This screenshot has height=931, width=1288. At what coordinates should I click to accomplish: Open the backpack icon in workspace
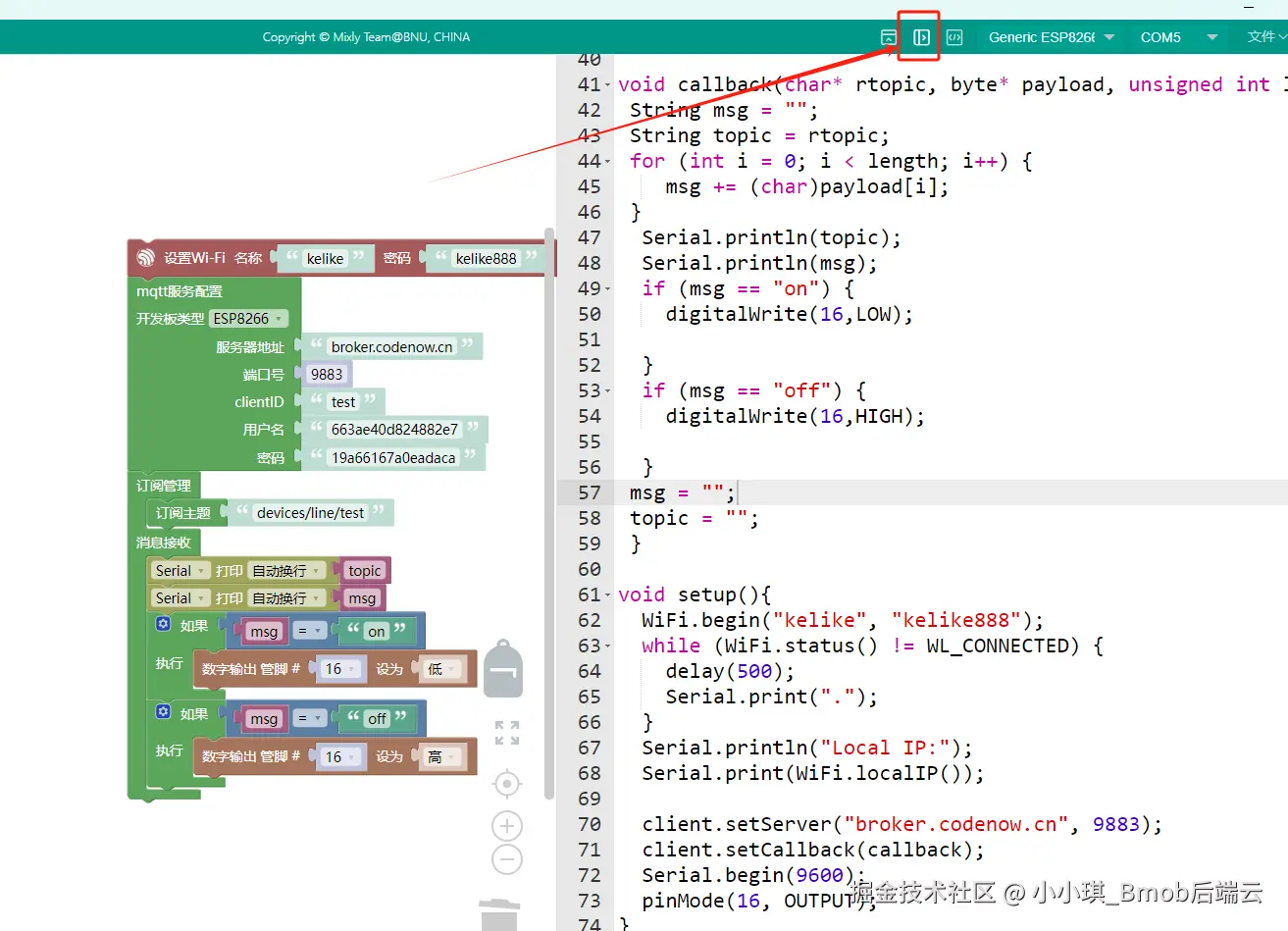click(503, 669)
